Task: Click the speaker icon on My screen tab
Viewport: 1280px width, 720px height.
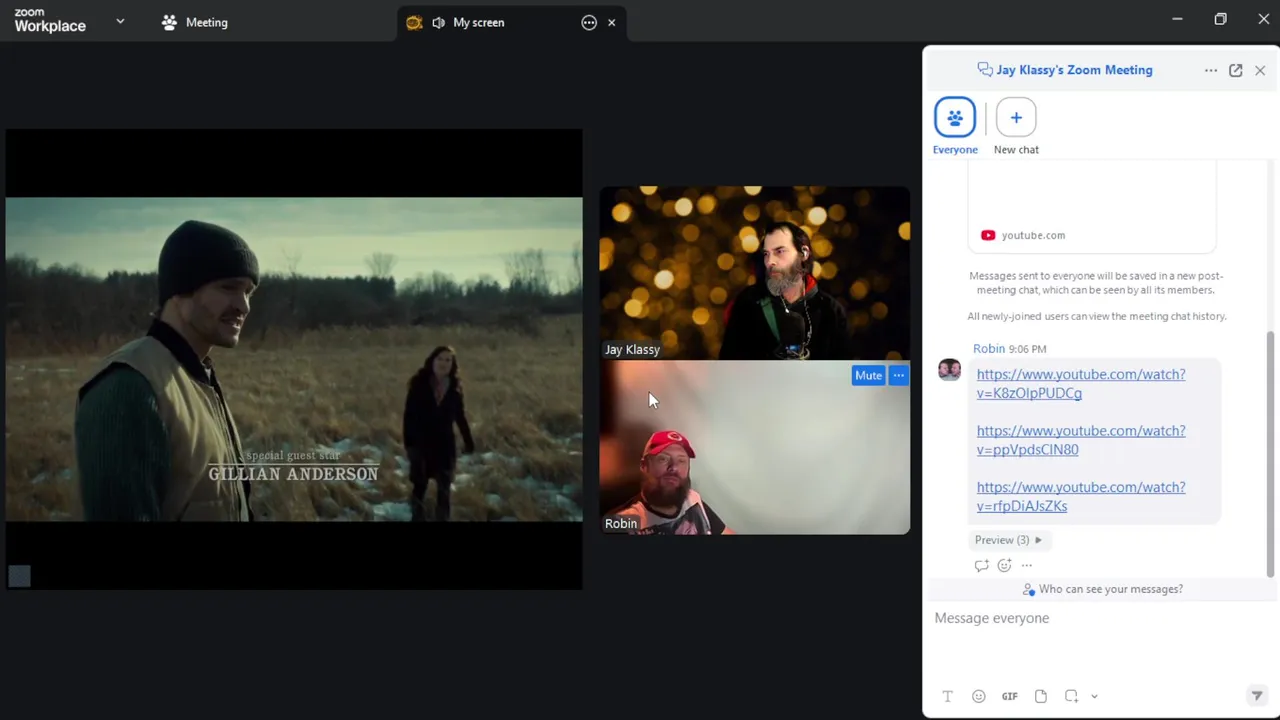Action: click(x=438, y=22)
